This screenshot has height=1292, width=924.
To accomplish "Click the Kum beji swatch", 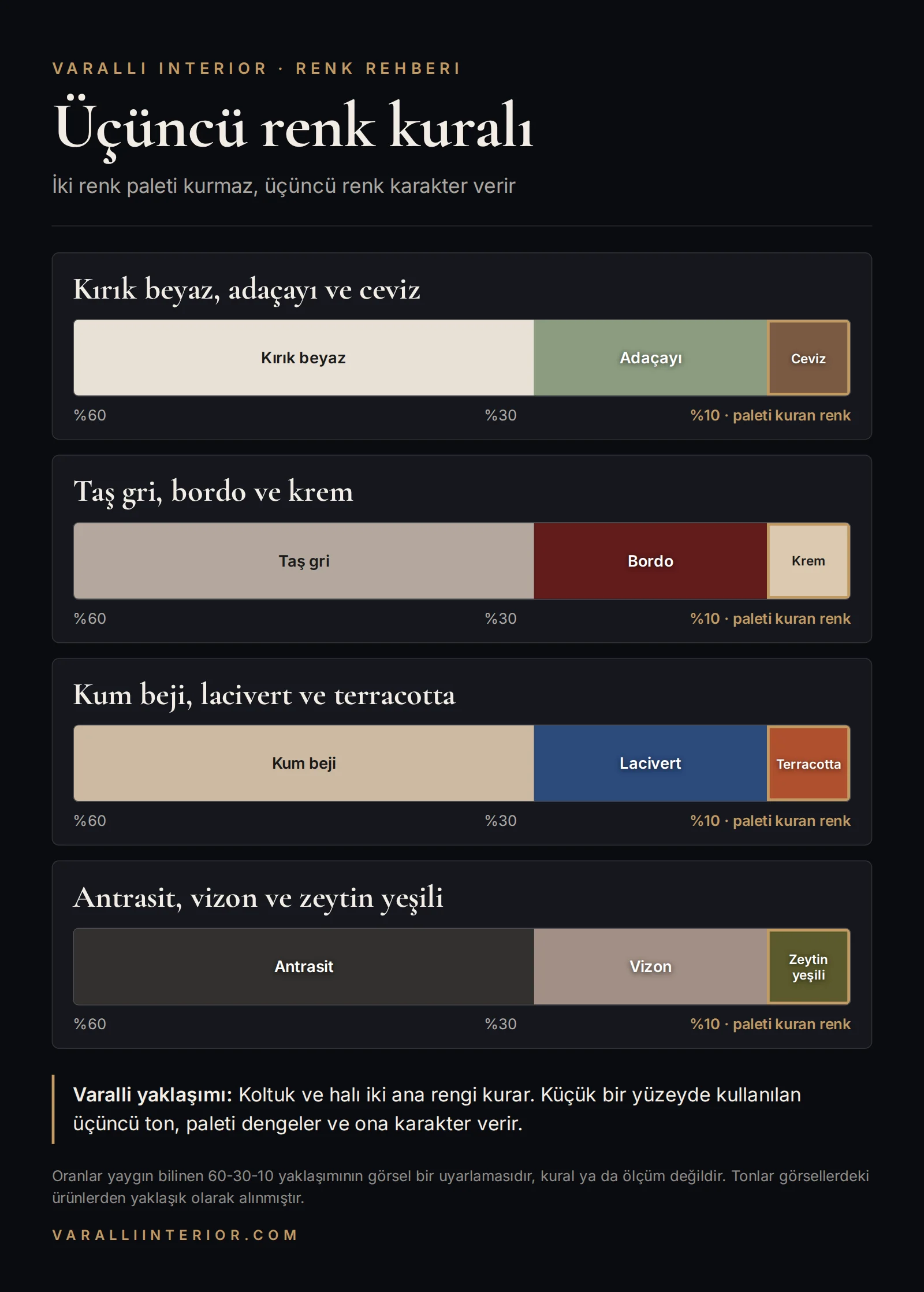I will tap(304, 763).
